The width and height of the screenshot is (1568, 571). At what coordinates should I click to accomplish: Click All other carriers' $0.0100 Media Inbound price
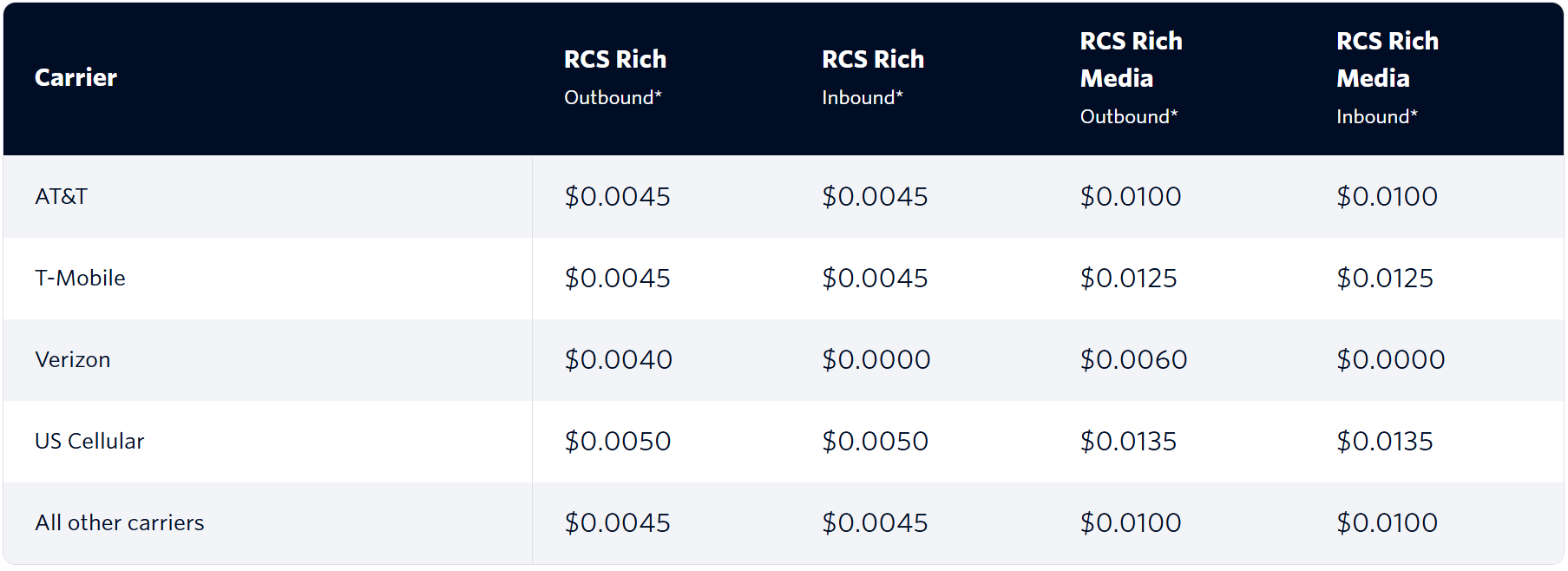(x=1388, y=523)
